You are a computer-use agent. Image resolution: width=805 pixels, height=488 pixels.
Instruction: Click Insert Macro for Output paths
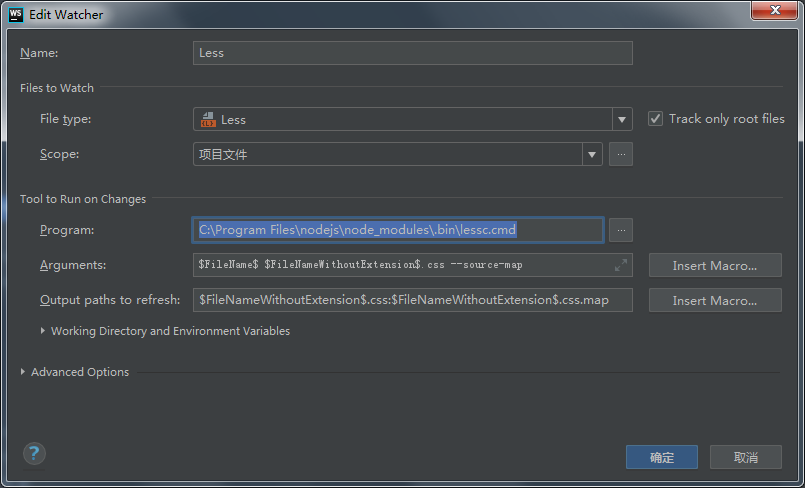click(714, 300)
